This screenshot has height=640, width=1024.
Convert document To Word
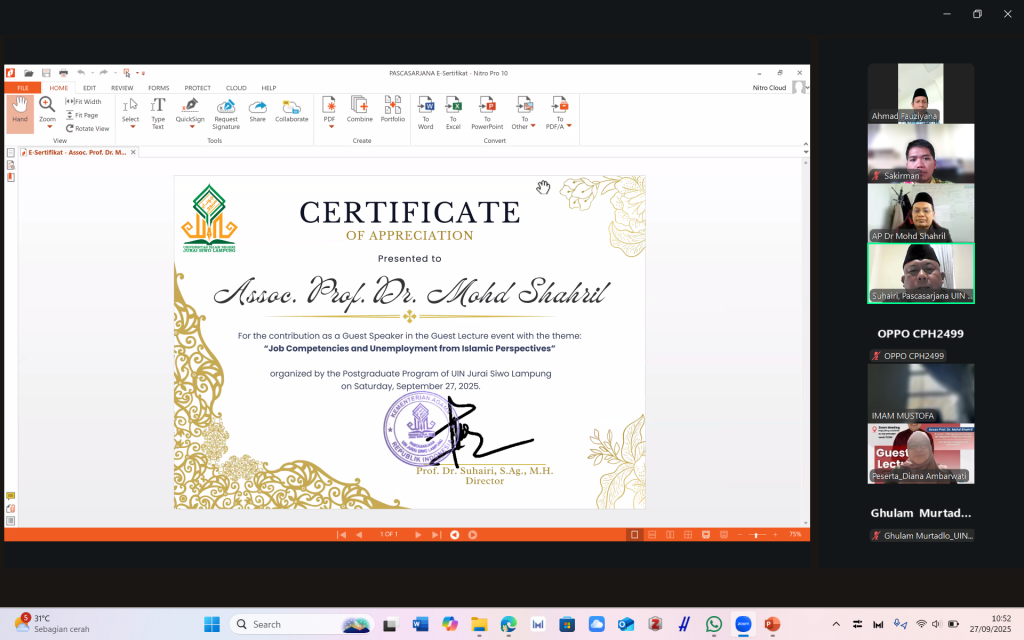(426, 111)
